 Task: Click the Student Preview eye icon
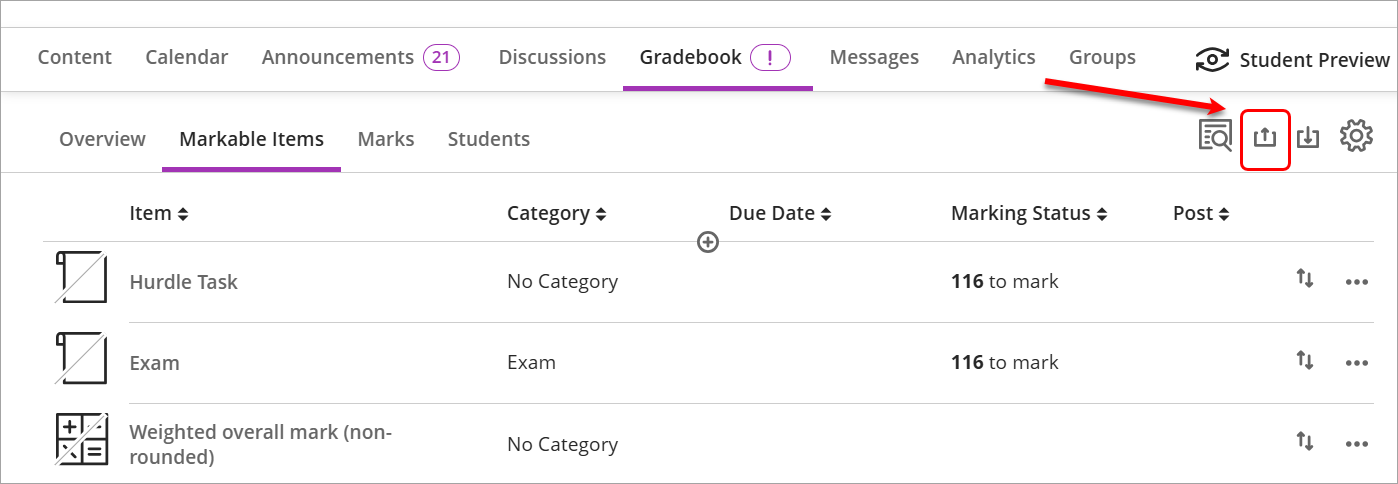[1213, 60]
